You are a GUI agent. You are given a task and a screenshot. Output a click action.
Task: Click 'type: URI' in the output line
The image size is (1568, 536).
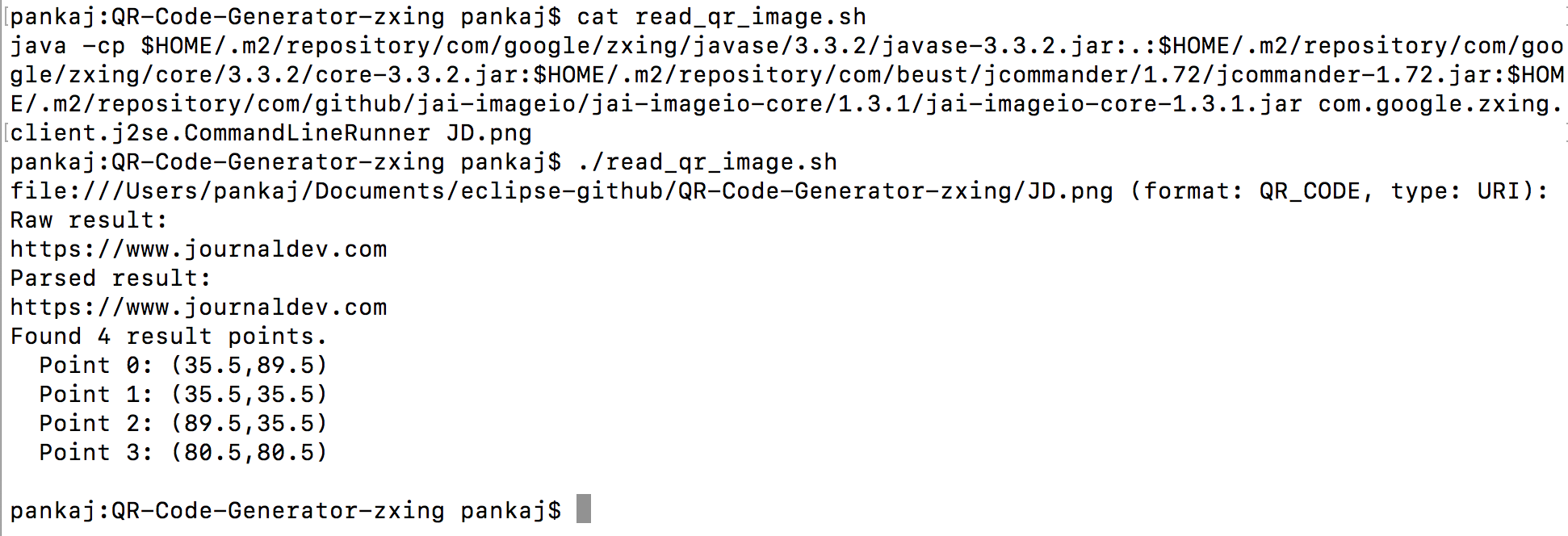pos(1461,191)
